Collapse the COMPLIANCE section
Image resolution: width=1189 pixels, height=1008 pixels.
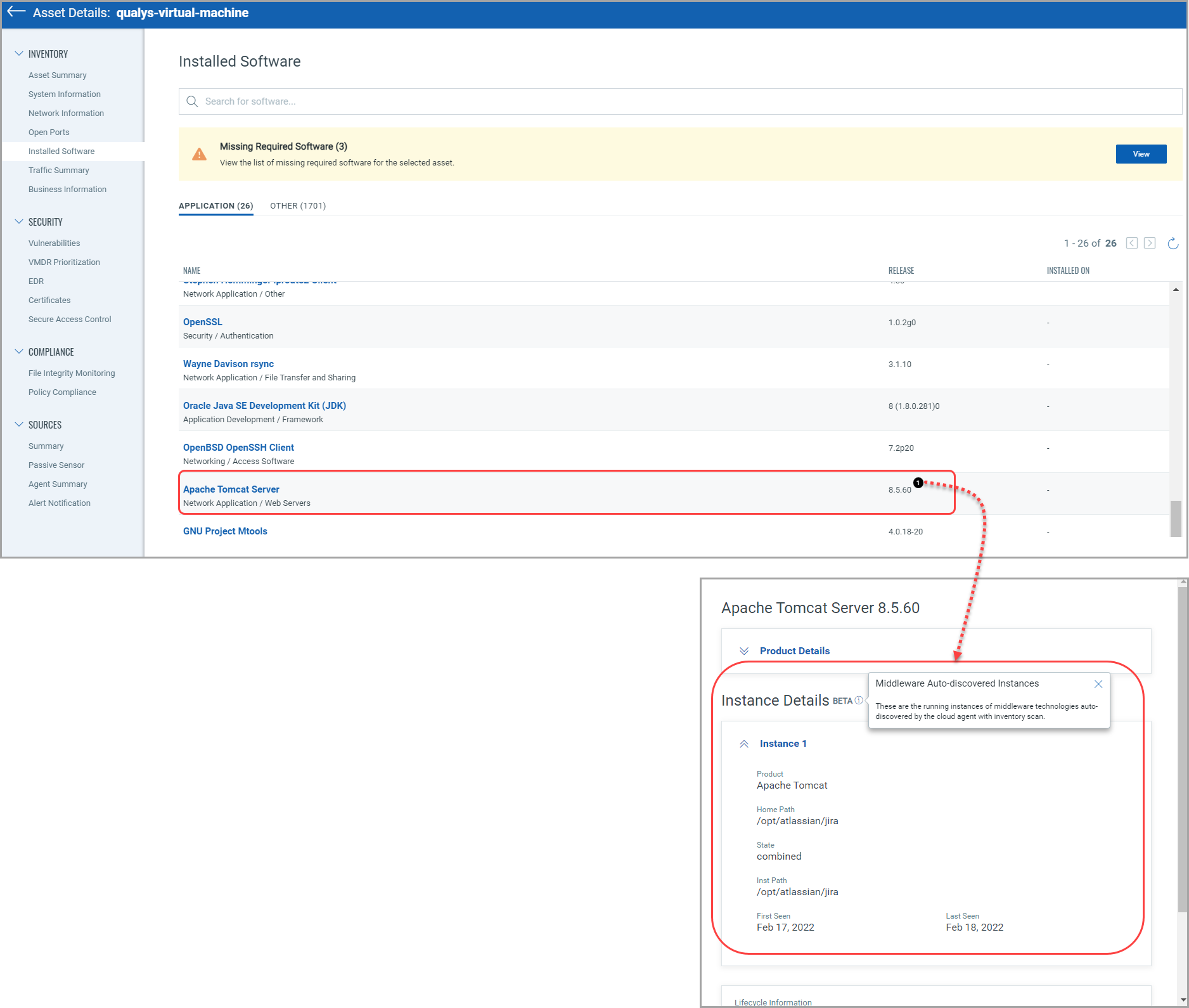19,352
